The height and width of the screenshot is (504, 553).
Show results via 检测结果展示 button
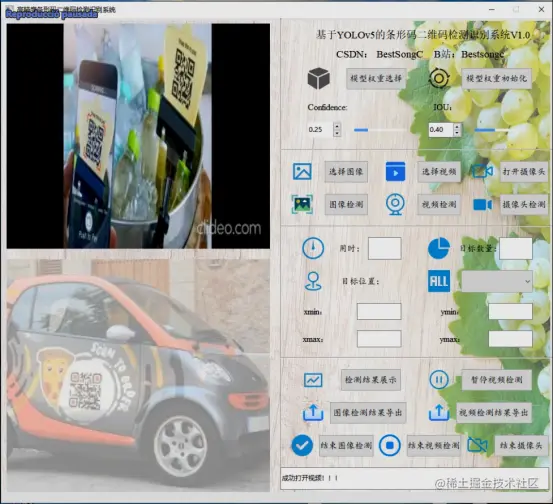click(x=371, y=380)
